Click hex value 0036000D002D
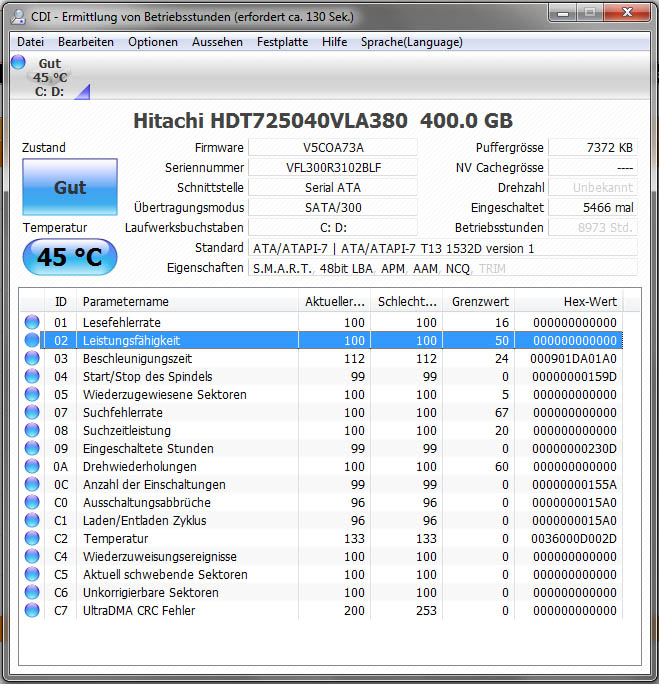The image size is (659, 684). pyautogui.click(x=574, y=539)
